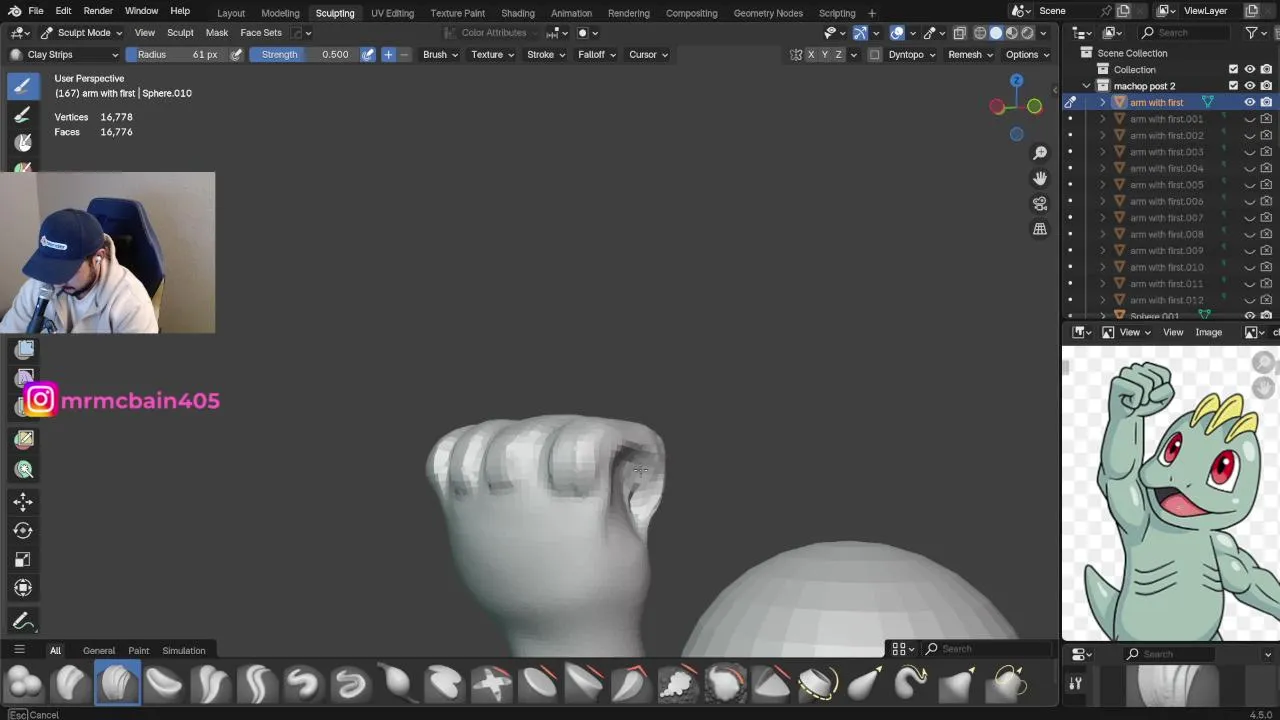Add a new workspace with plus icon
The height and width of the screenshot is (720, 1280).
coord(872,13)
